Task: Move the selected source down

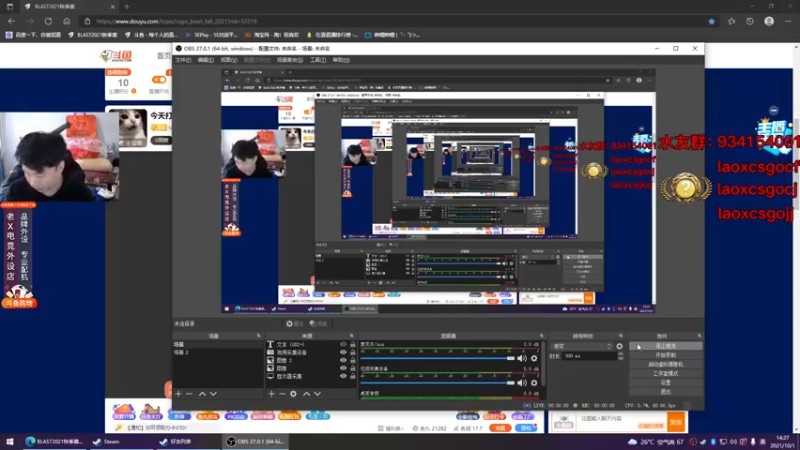Action: tap(317, 394)
